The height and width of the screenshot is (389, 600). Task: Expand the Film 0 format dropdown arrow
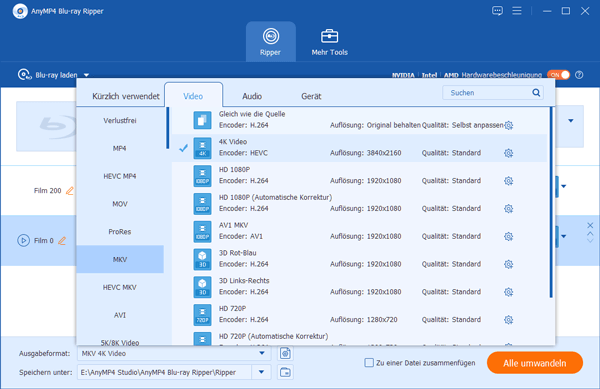(564, 236)
